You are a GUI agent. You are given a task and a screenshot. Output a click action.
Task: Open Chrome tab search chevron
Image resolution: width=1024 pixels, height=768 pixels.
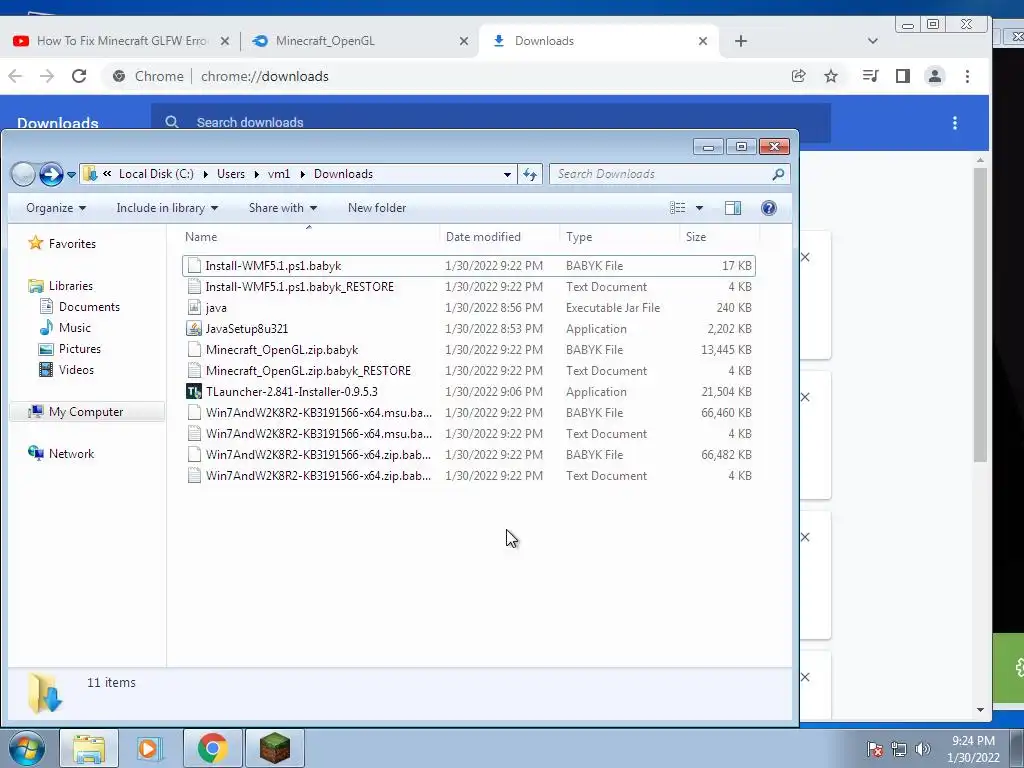[872, 41]
